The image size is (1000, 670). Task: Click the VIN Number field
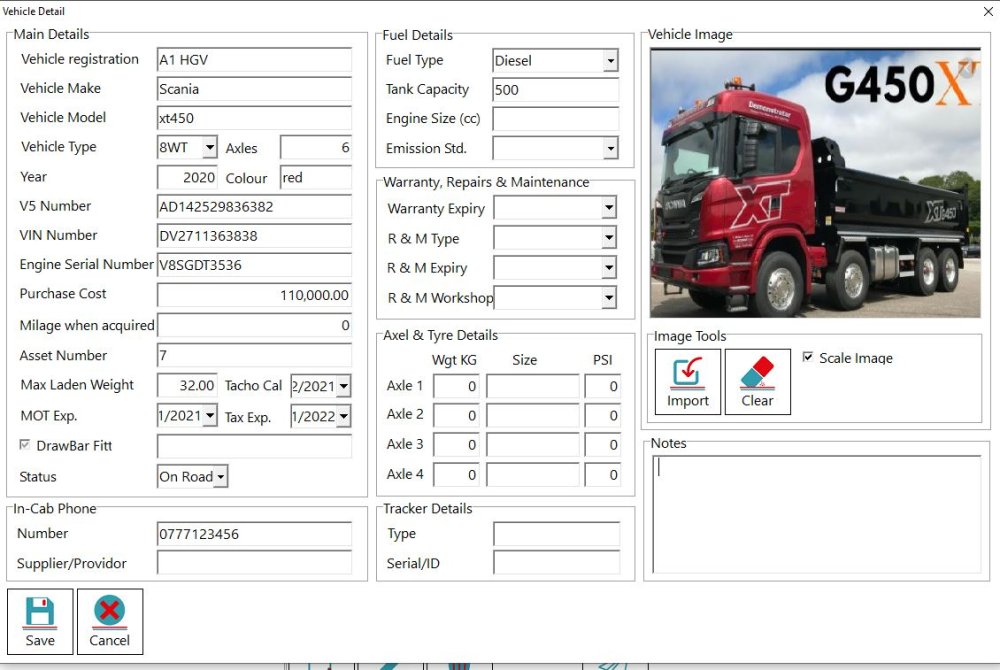(254, 236)
